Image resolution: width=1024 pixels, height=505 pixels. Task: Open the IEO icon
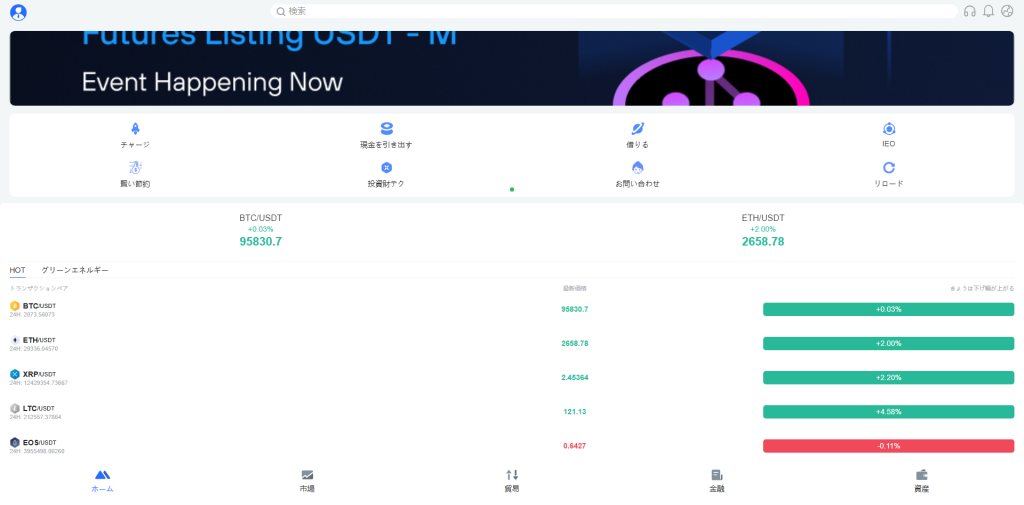coord(889,129)
